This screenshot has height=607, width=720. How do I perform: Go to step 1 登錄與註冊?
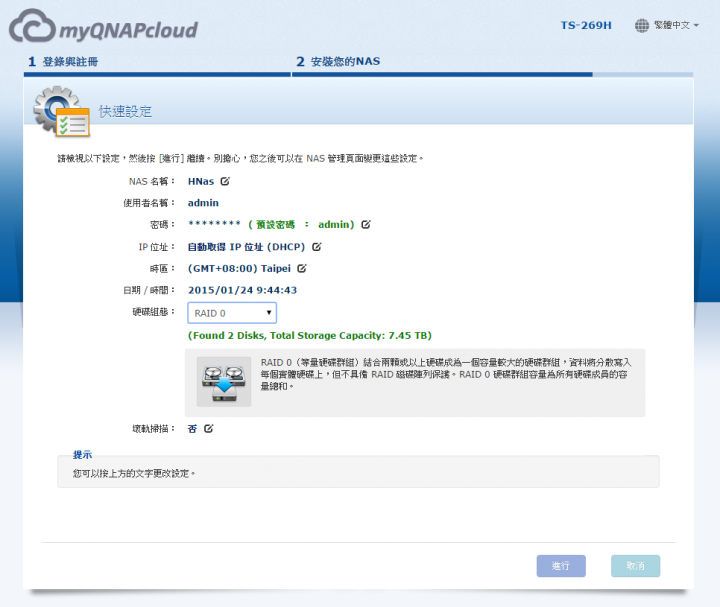tap(63, 62)
